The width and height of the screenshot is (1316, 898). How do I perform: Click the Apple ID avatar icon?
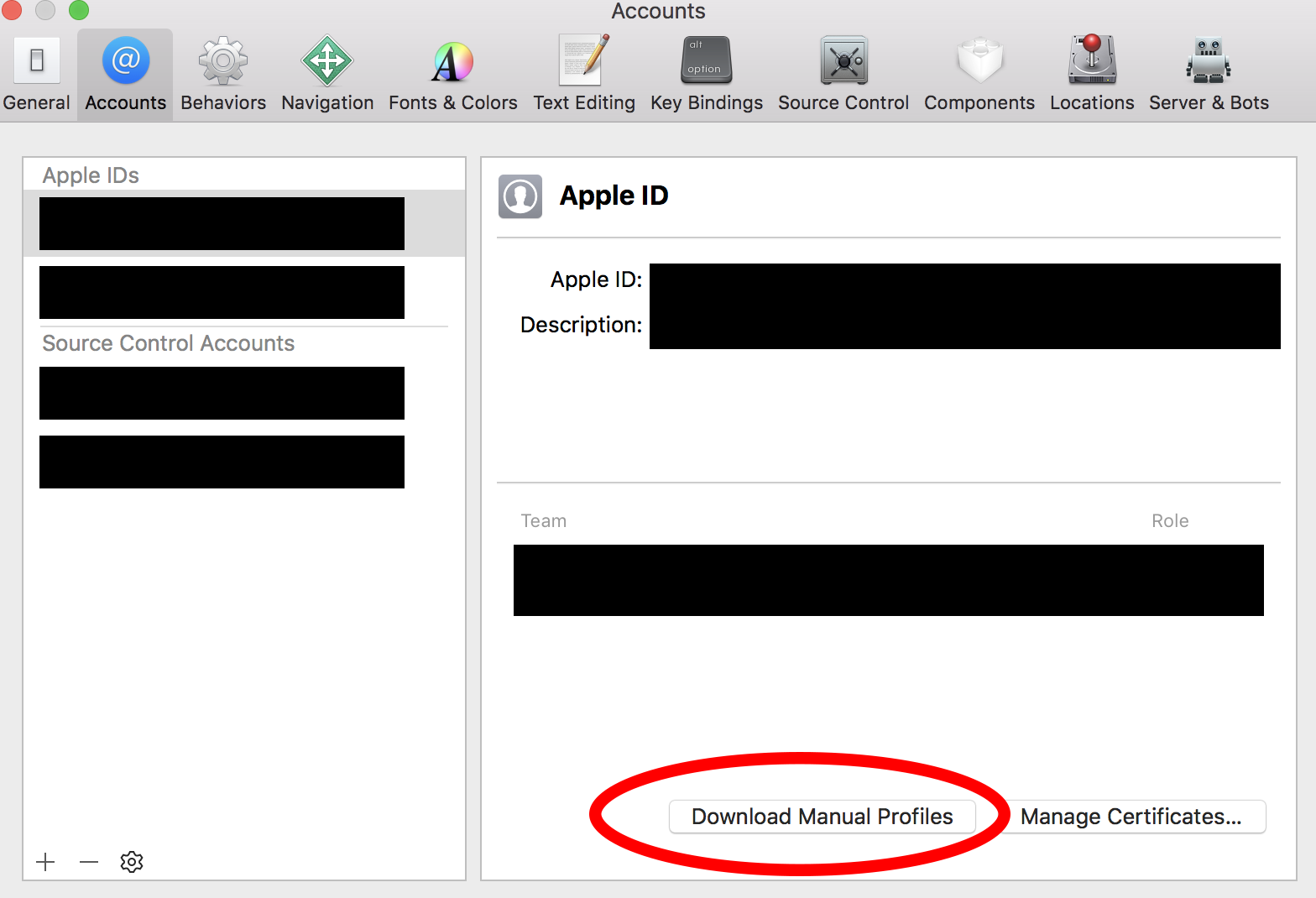(520, 196)
